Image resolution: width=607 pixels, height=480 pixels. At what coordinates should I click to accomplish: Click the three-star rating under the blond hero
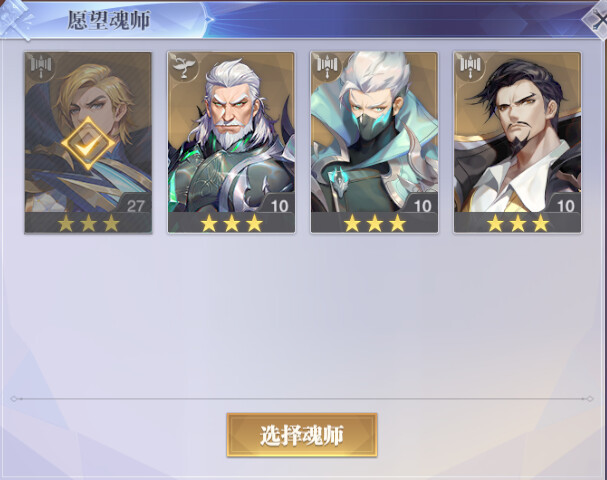tap(88, 223)
